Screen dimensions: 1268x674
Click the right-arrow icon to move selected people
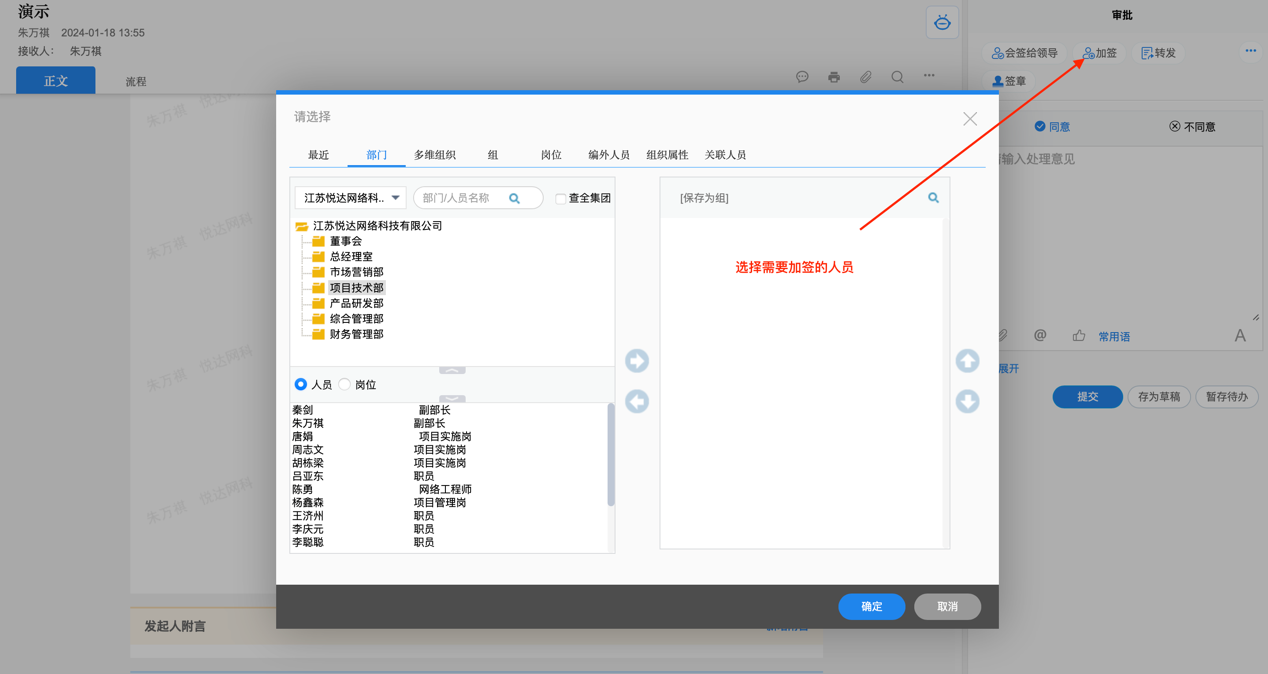(637, 361)
